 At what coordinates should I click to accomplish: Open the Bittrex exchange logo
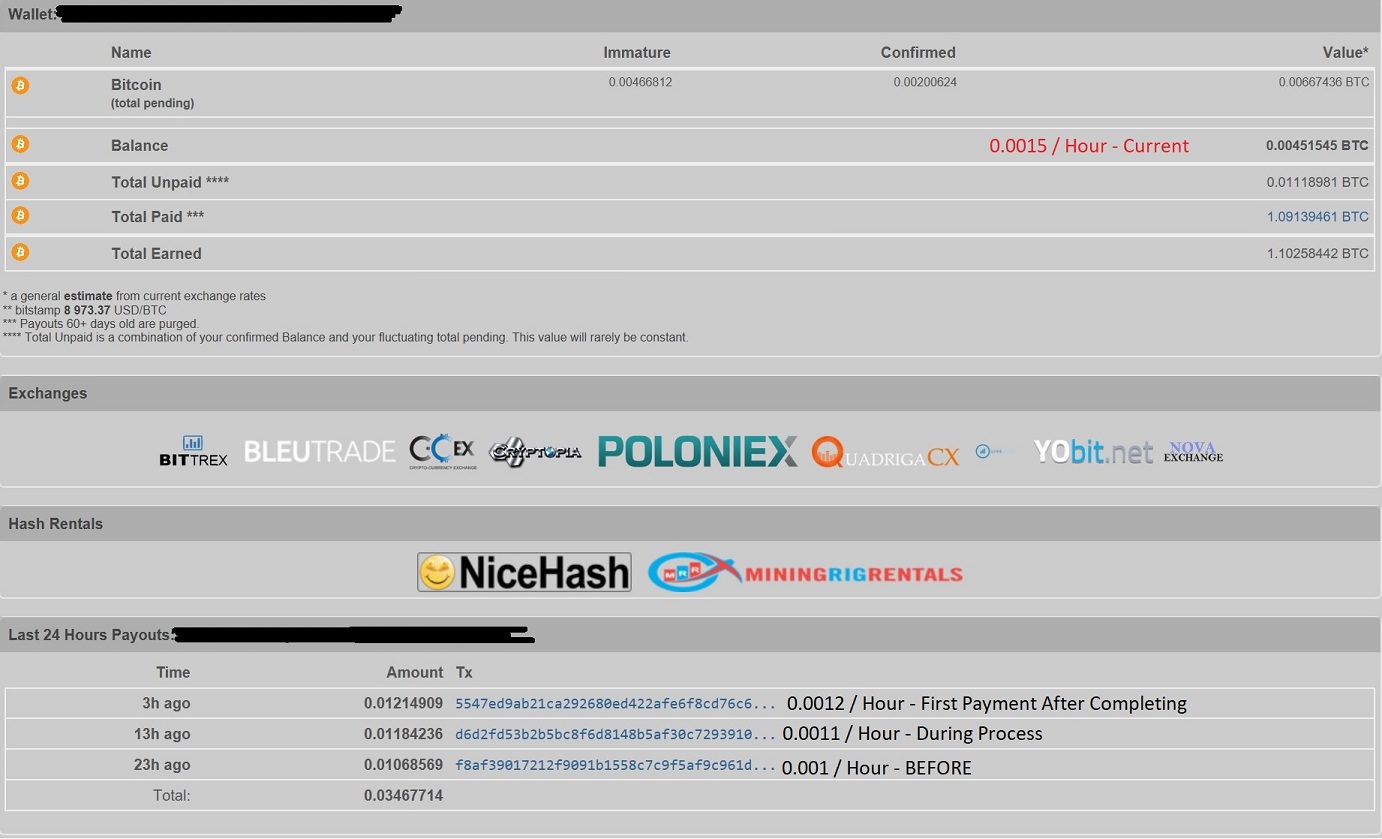pos(193,451)
